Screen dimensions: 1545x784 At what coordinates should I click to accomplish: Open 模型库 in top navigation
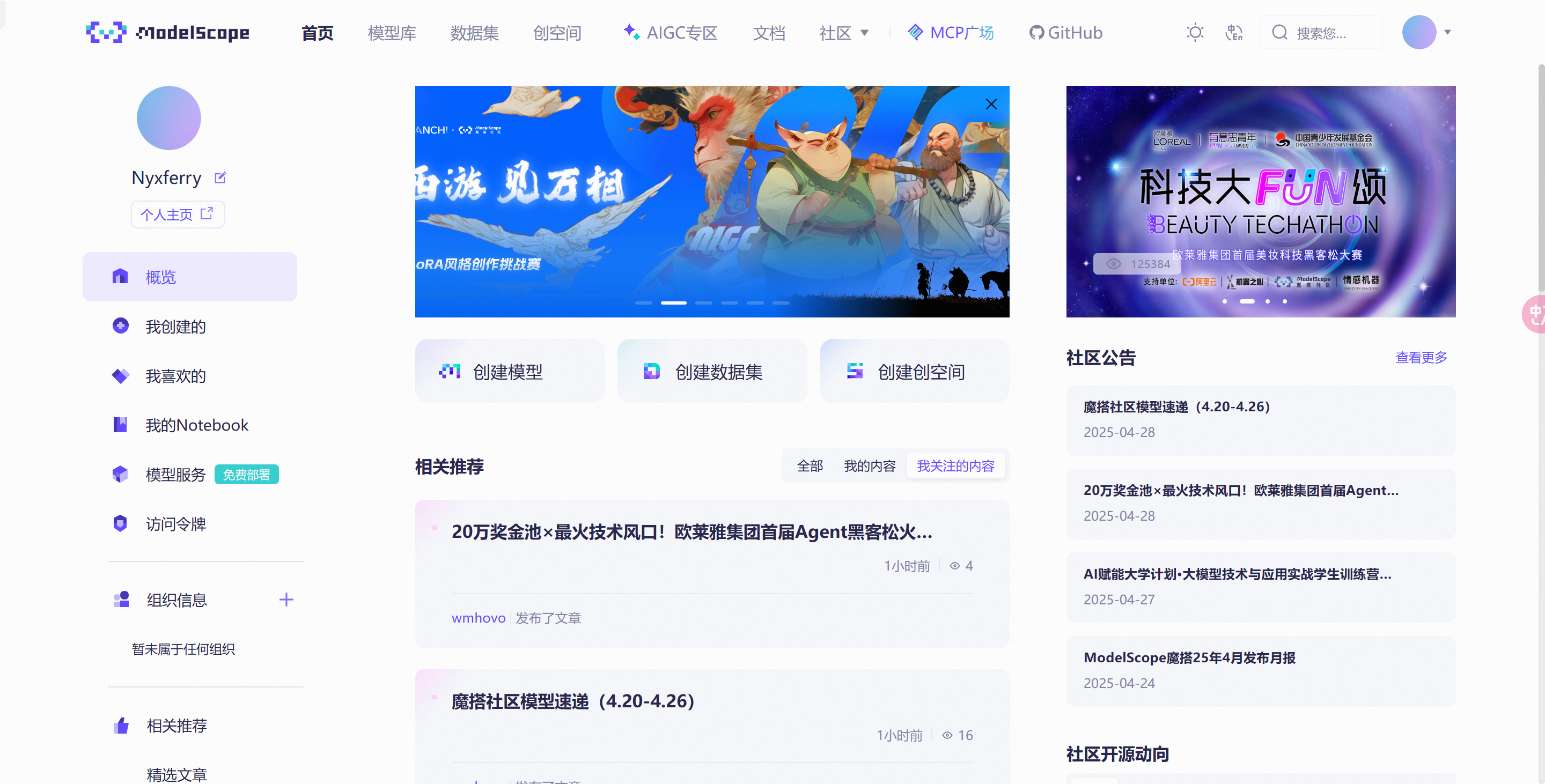tap(392, 32)
